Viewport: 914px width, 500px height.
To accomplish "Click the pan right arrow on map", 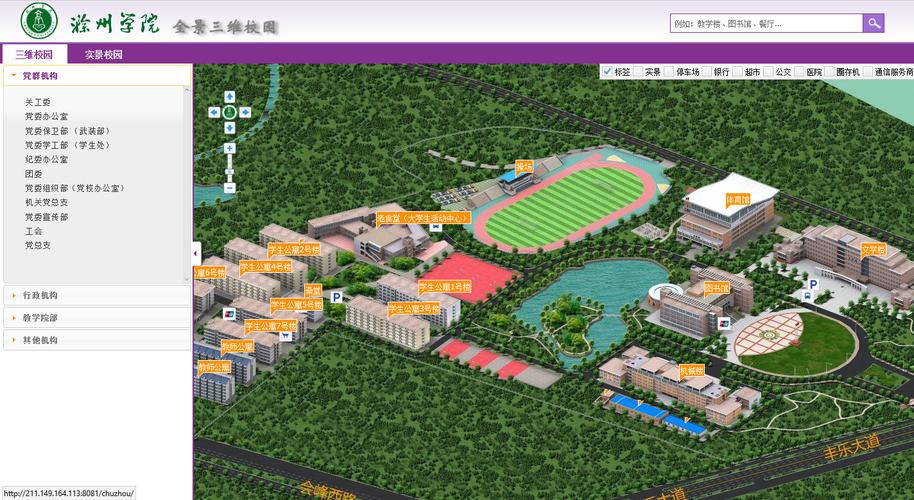I will coord(245,112).
